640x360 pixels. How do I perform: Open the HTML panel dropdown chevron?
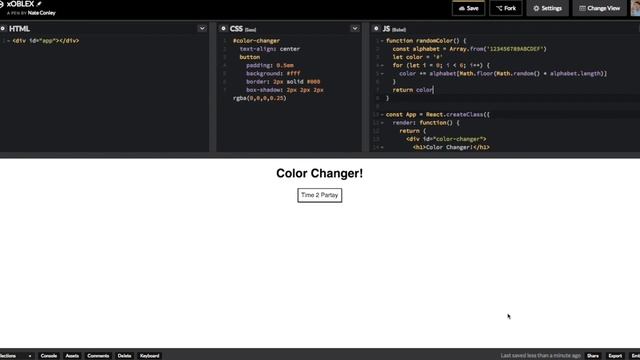pyautogui.click(x=202, y=29)
